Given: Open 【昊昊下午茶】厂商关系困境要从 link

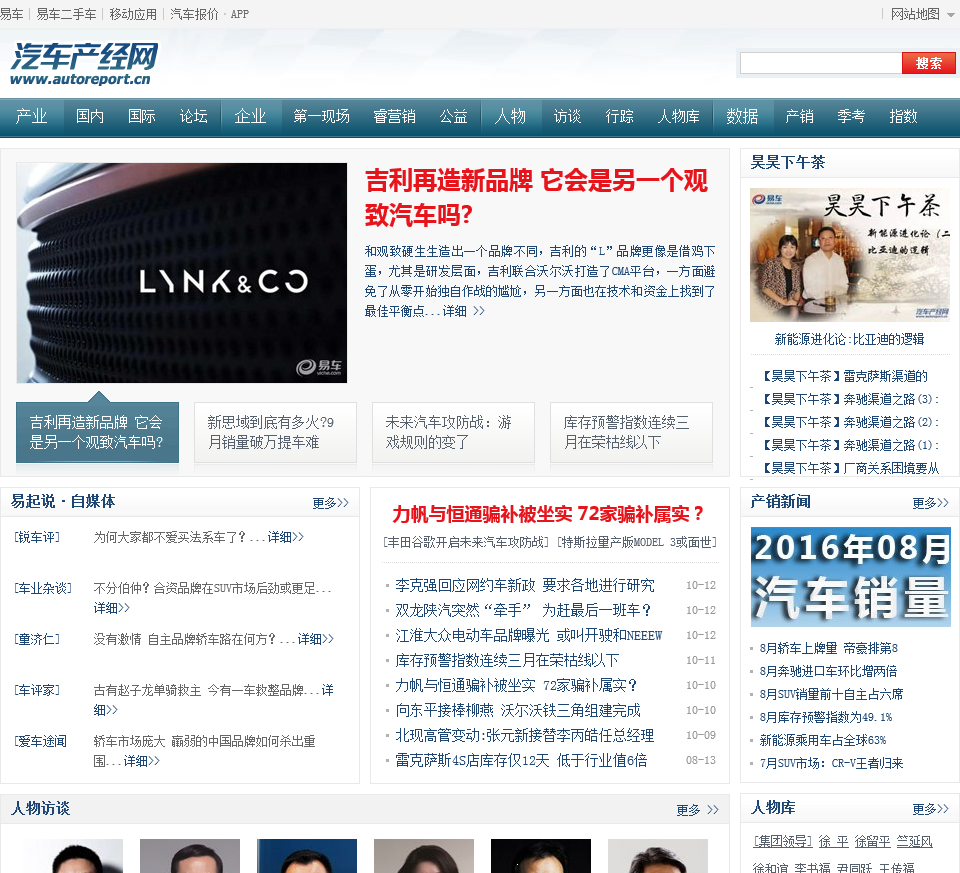Looking at the screenshot, I should pyautogui.click(x=850, y=468).
